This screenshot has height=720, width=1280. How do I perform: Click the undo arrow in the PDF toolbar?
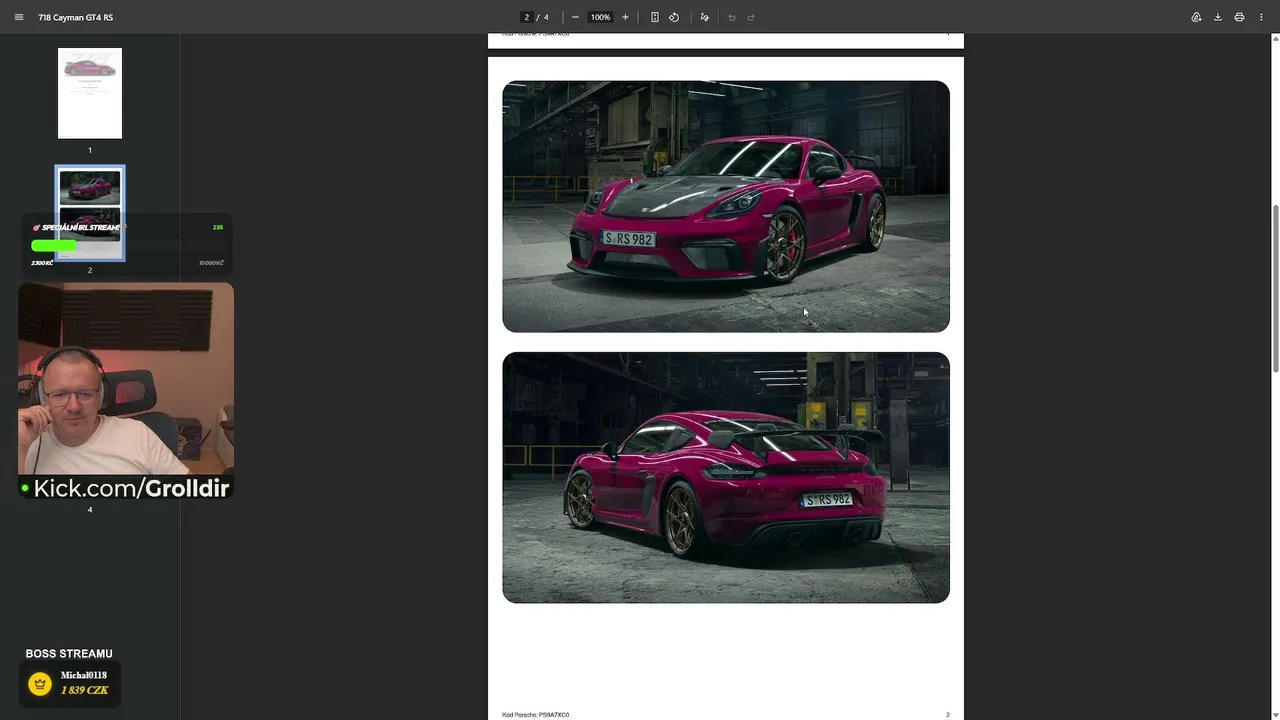pyautogui.click(x=732, y=17)
